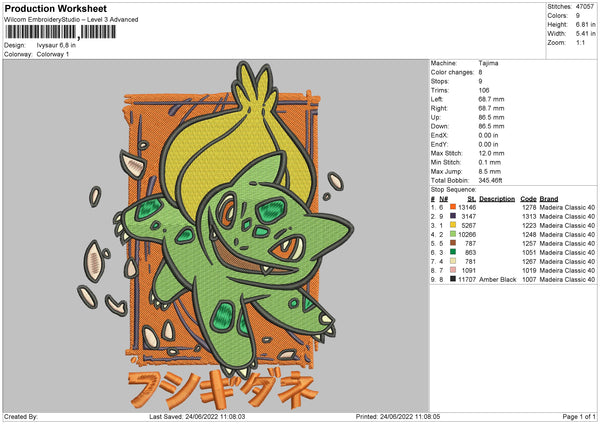
Task: Click the 'Stop Sequence:' heading
Action: 453,190
